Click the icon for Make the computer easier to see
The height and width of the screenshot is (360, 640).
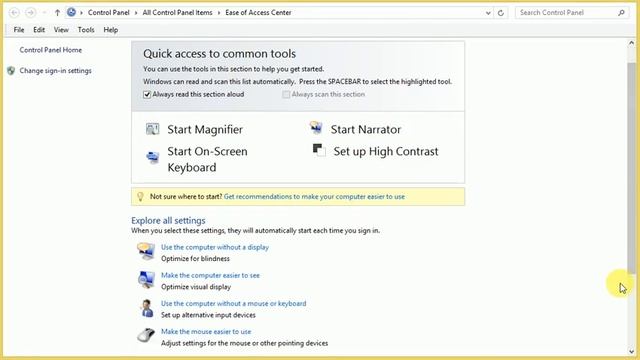pyautogui.click(x=146, y=280)
